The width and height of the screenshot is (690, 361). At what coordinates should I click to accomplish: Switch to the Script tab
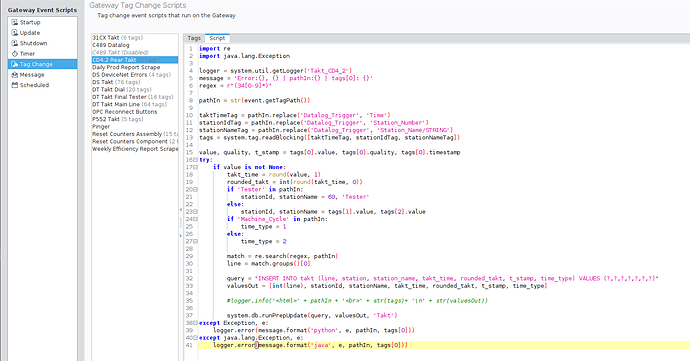tap(217, 38)
